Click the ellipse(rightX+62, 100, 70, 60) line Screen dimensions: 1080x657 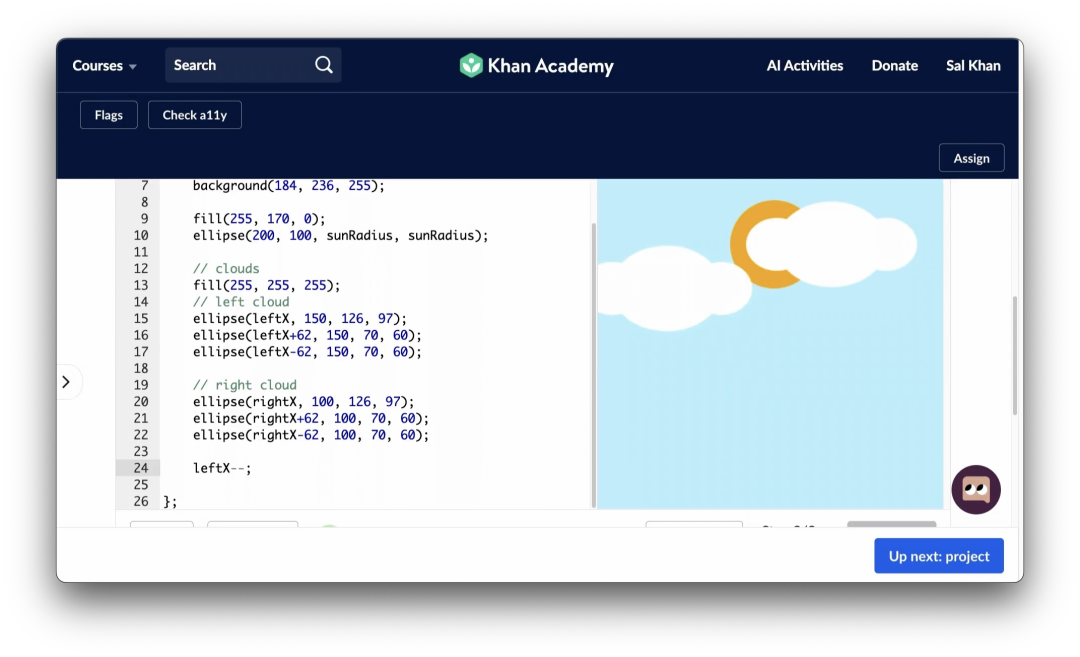(x=311, y=418)
